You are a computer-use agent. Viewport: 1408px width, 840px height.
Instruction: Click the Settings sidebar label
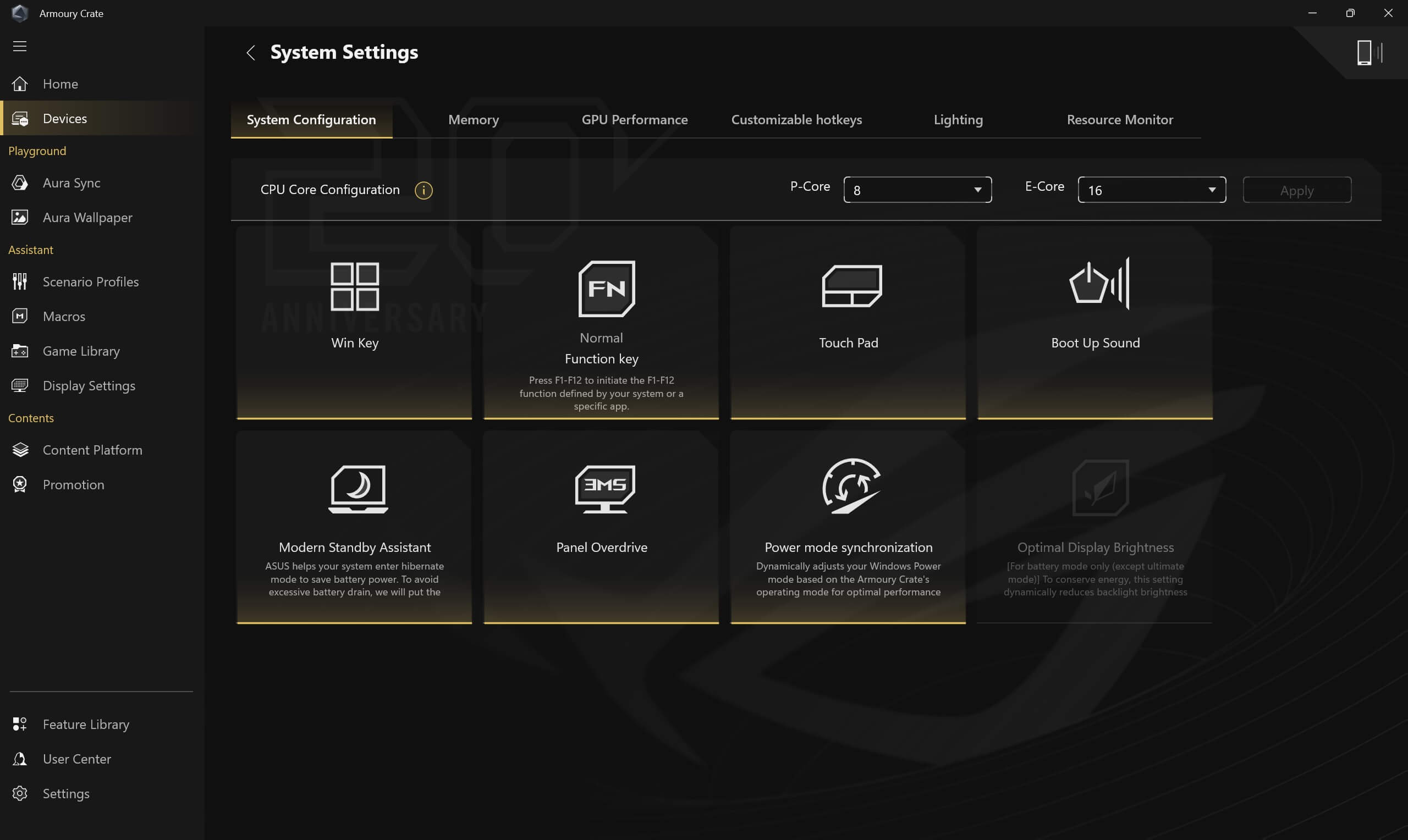tap(66, 794)
